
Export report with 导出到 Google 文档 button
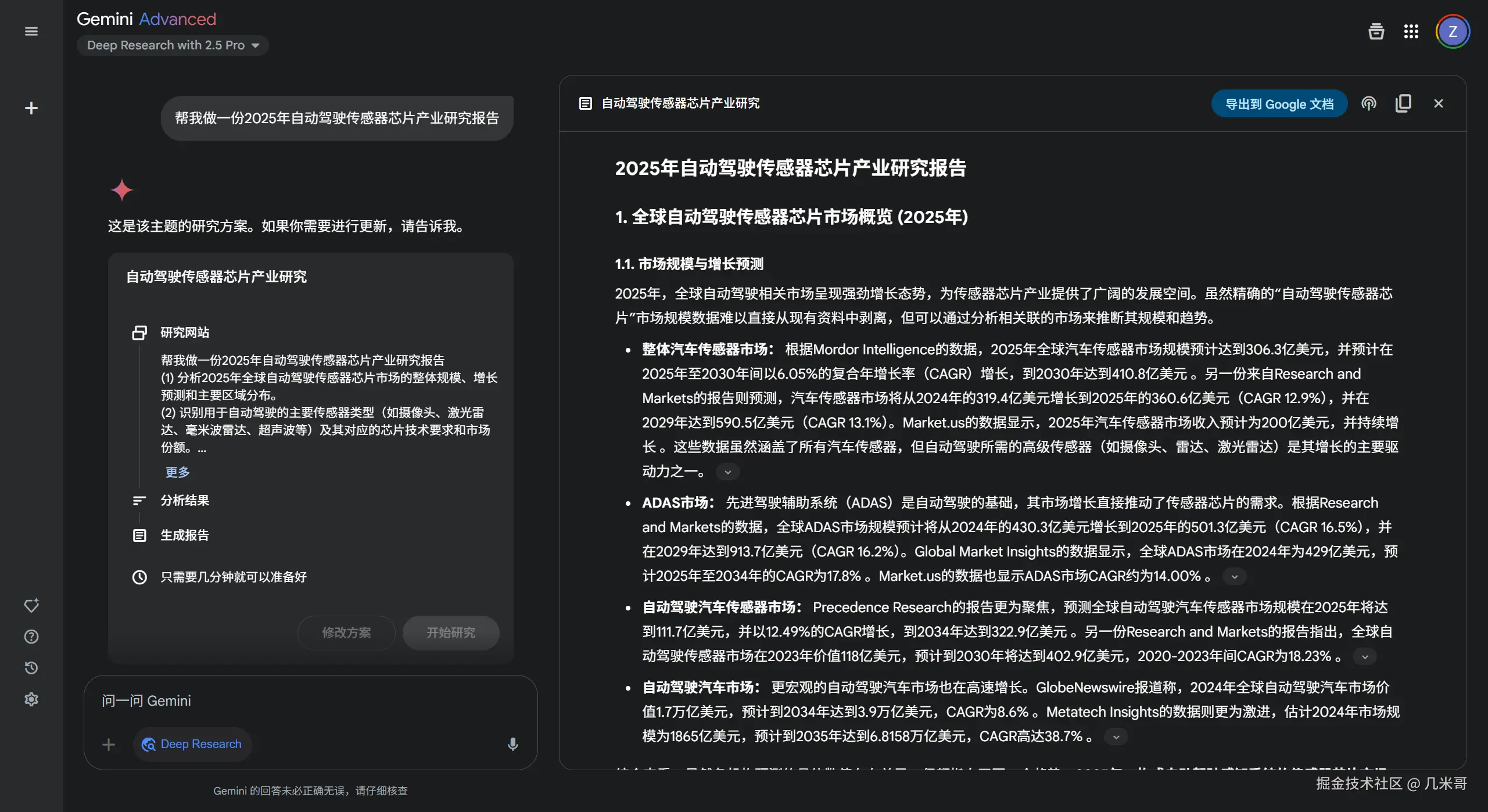click(1279, 103)
